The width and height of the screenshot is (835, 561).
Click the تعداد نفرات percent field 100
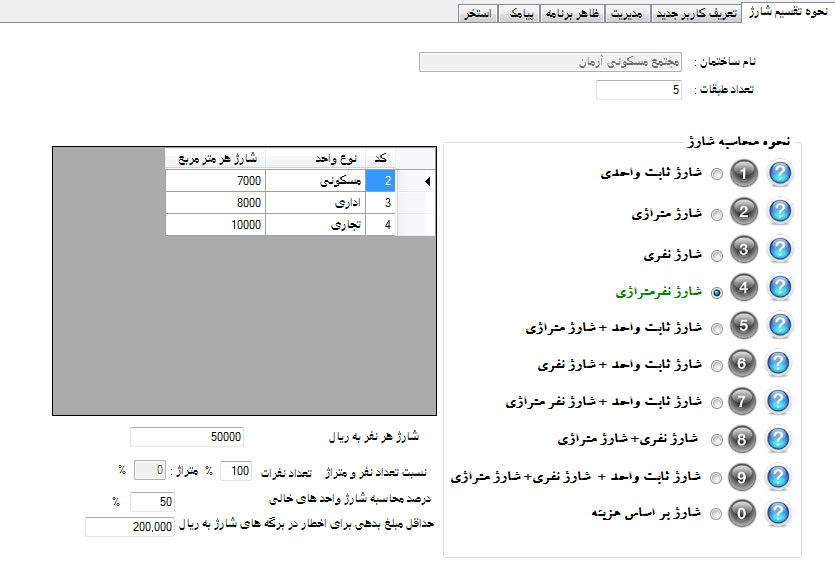tap(235, 471)
